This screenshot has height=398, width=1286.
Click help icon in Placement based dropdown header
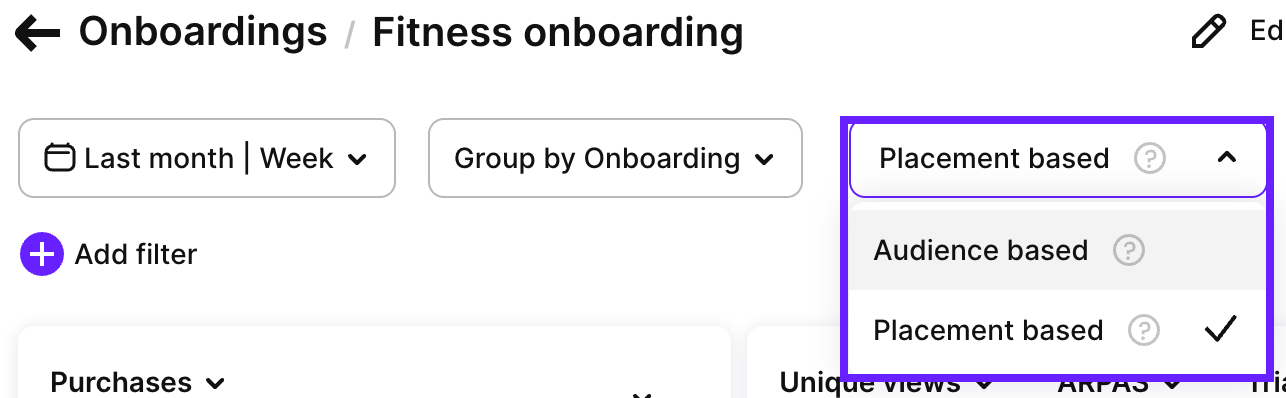tap(1151, 158)
